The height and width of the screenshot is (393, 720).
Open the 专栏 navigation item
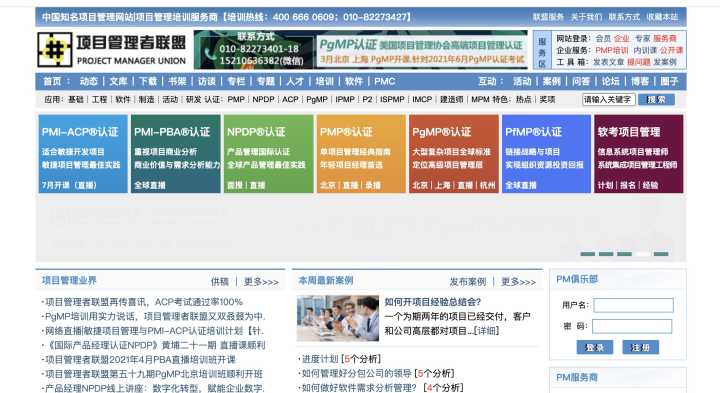pyautogui.click(x=236, y=81)
